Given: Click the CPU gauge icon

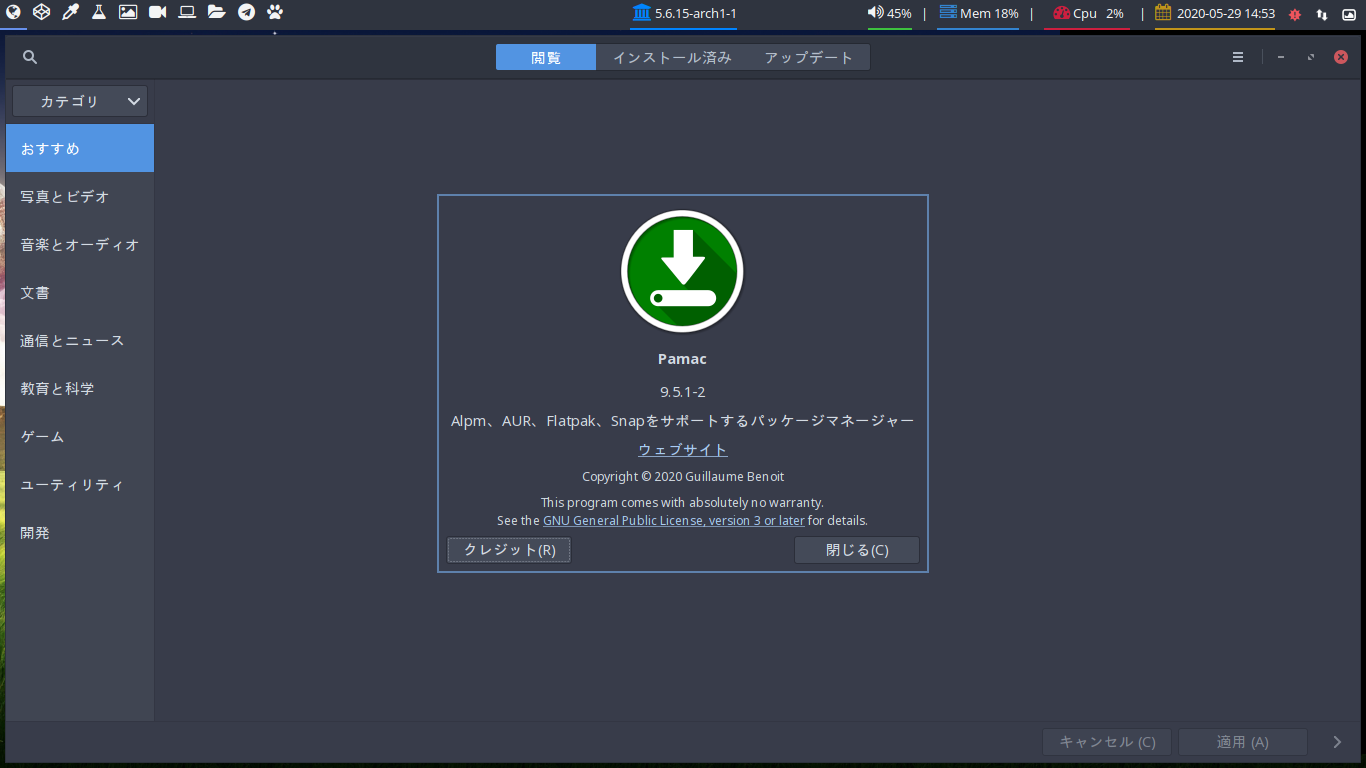Looking at the screenshot, I should pyautogui.click(x=1061, y=13).
